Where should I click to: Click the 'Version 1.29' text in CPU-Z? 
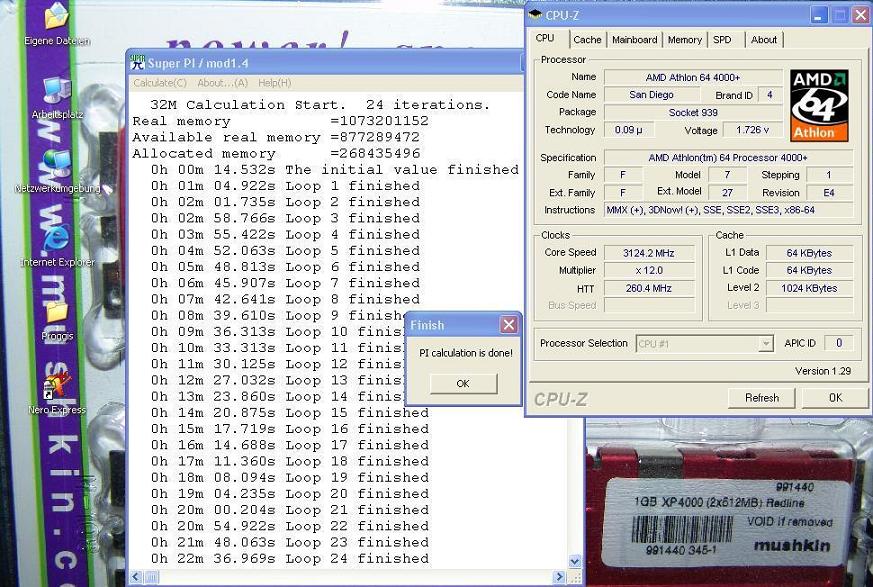[823, 371]
